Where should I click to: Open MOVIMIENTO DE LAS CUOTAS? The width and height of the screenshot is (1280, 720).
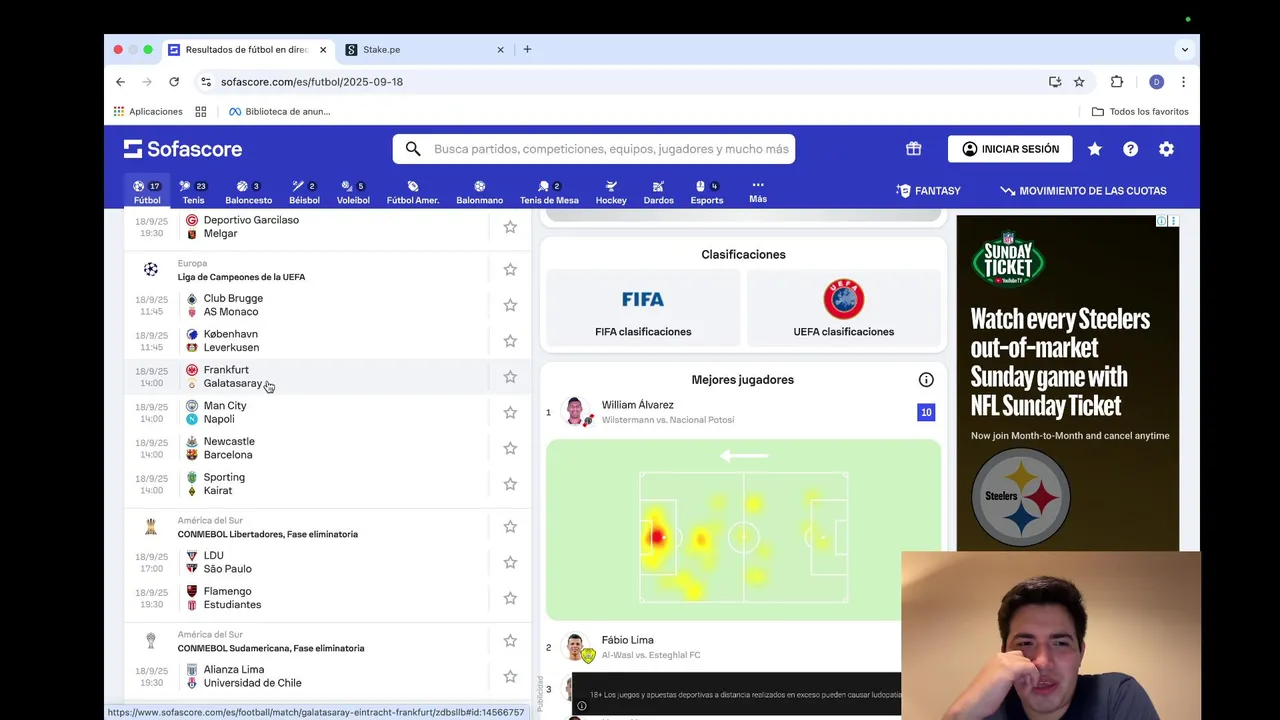pyautogui.click(x=1083, y=191)
